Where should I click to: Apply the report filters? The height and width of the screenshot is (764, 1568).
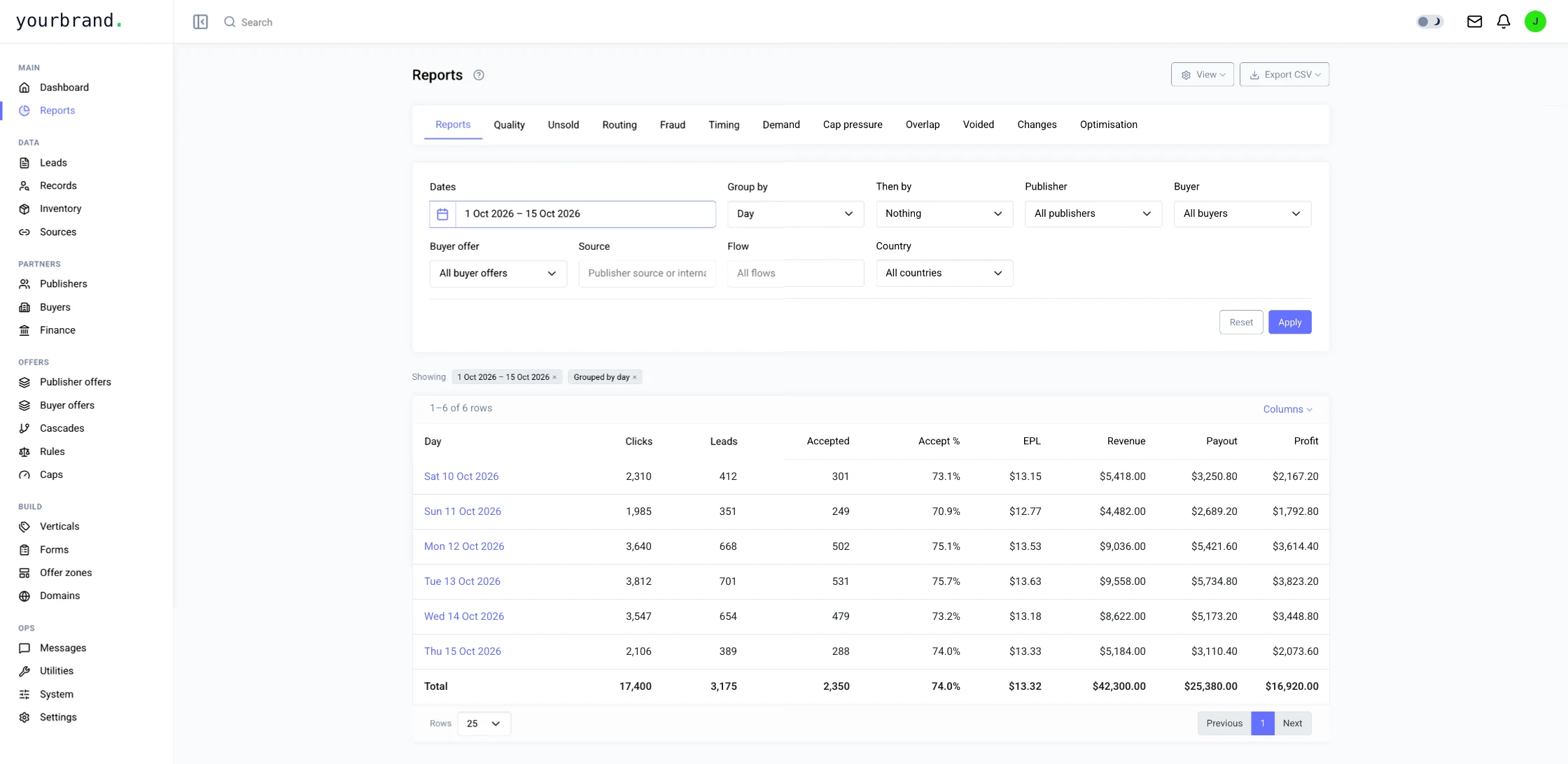tap(1289, 323)
